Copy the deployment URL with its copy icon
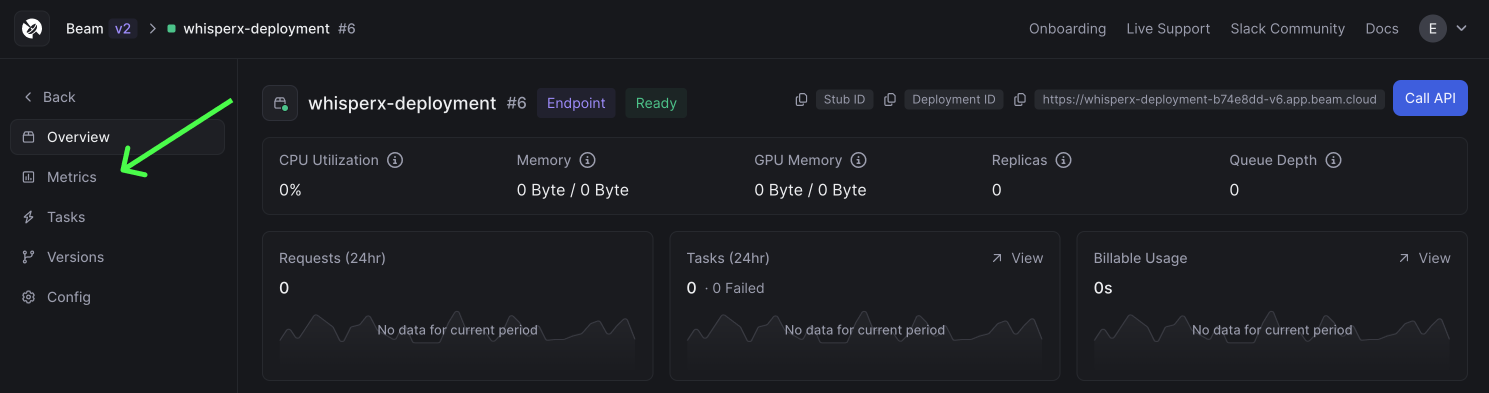Image resolution: width=1489 pixels, height=393 pixels. (1020, 100)
